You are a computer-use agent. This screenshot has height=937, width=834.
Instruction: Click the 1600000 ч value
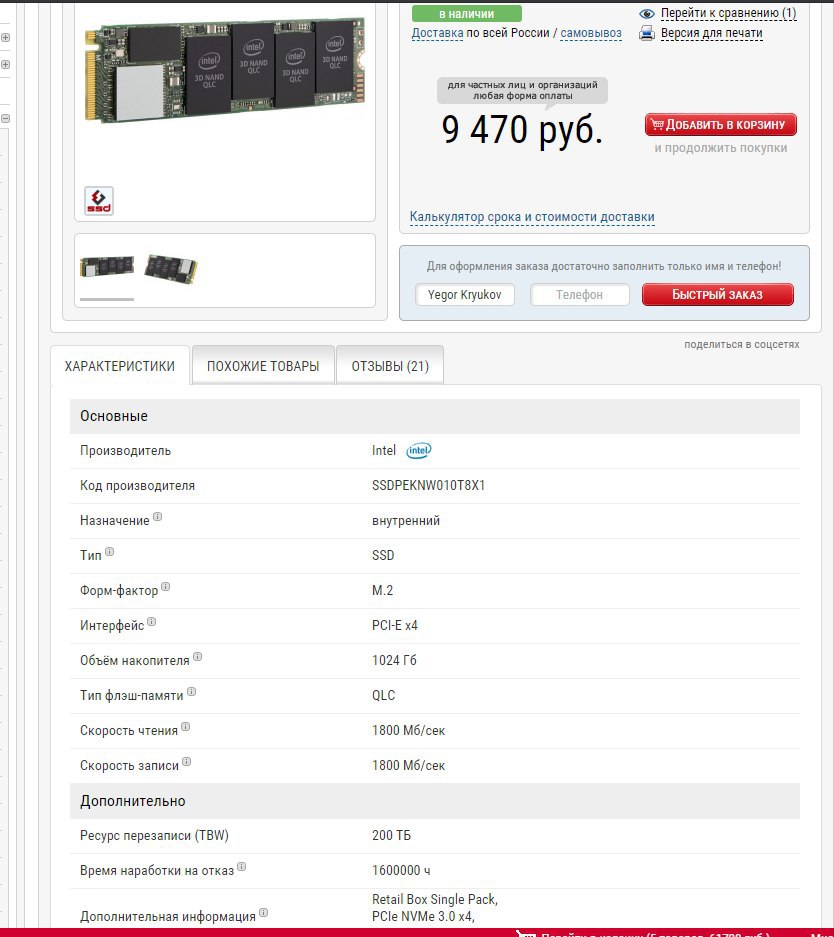coord(401,870)
